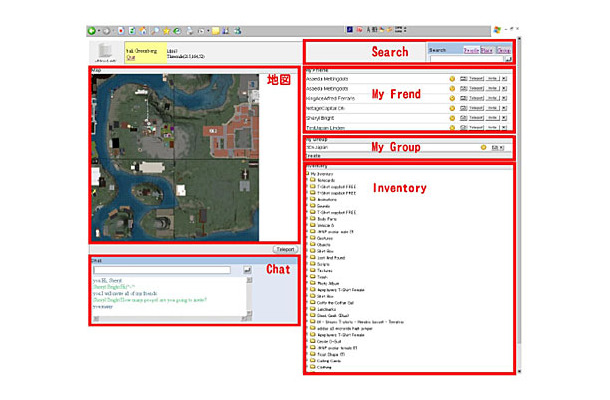Click yellow status icon in My Group row
Image resolution: width=610 pixels, height=400 pixels.
(484, 147)
